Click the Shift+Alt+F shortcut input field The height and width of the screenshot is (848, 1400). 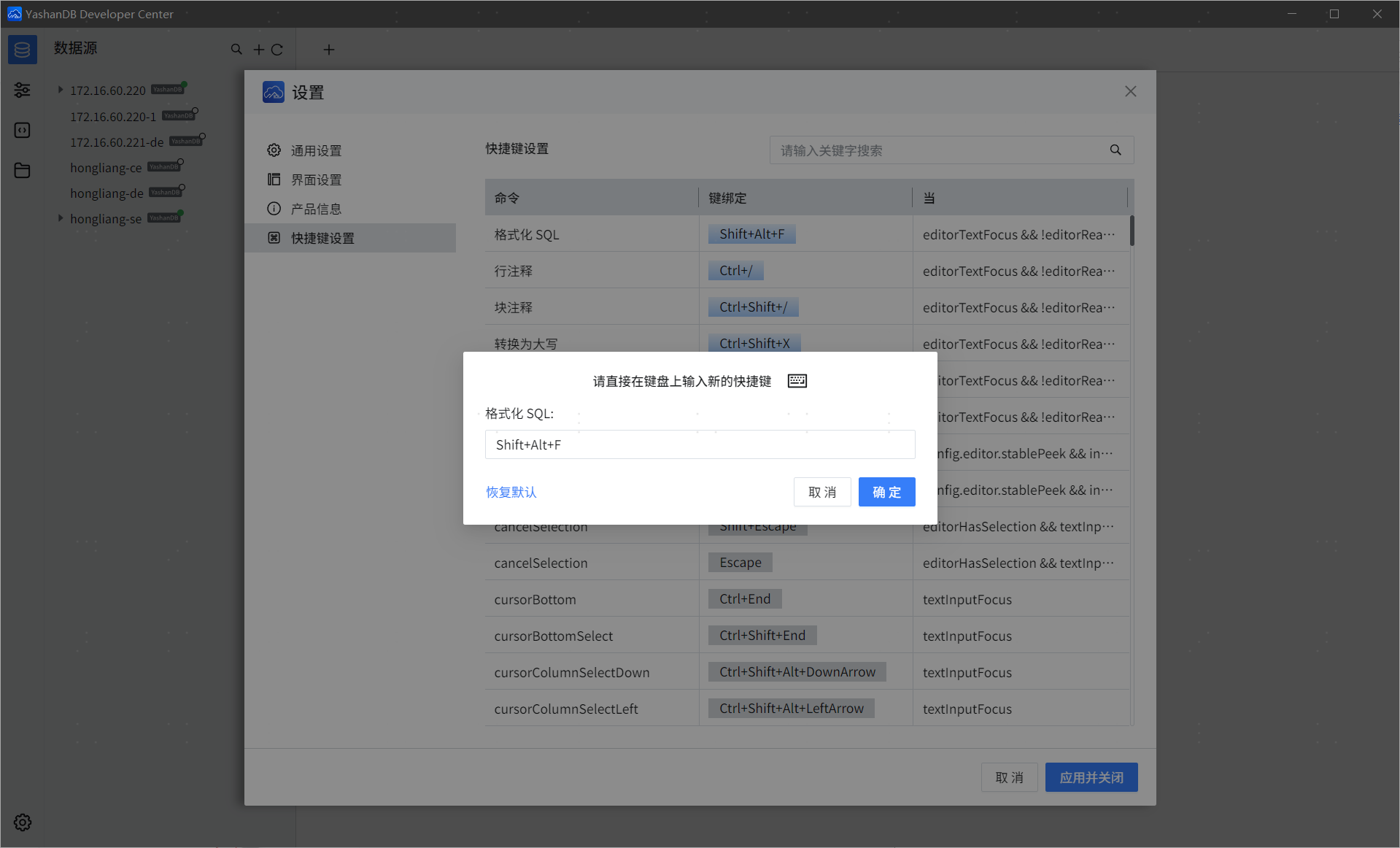pyautogui.click(x=700, y=444)
